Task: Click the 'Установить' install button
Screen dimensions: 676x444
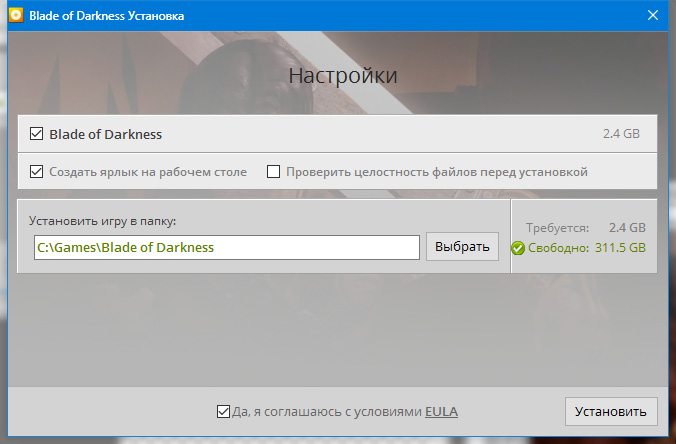Action: 611,411
